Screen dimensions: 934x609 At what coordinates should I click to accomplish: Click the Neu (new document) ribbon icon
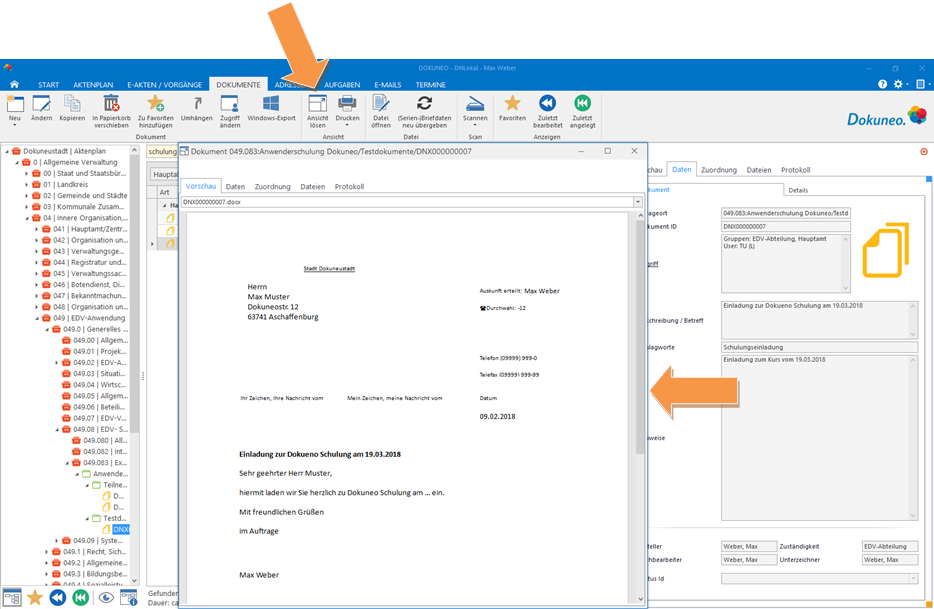point(15,104)
